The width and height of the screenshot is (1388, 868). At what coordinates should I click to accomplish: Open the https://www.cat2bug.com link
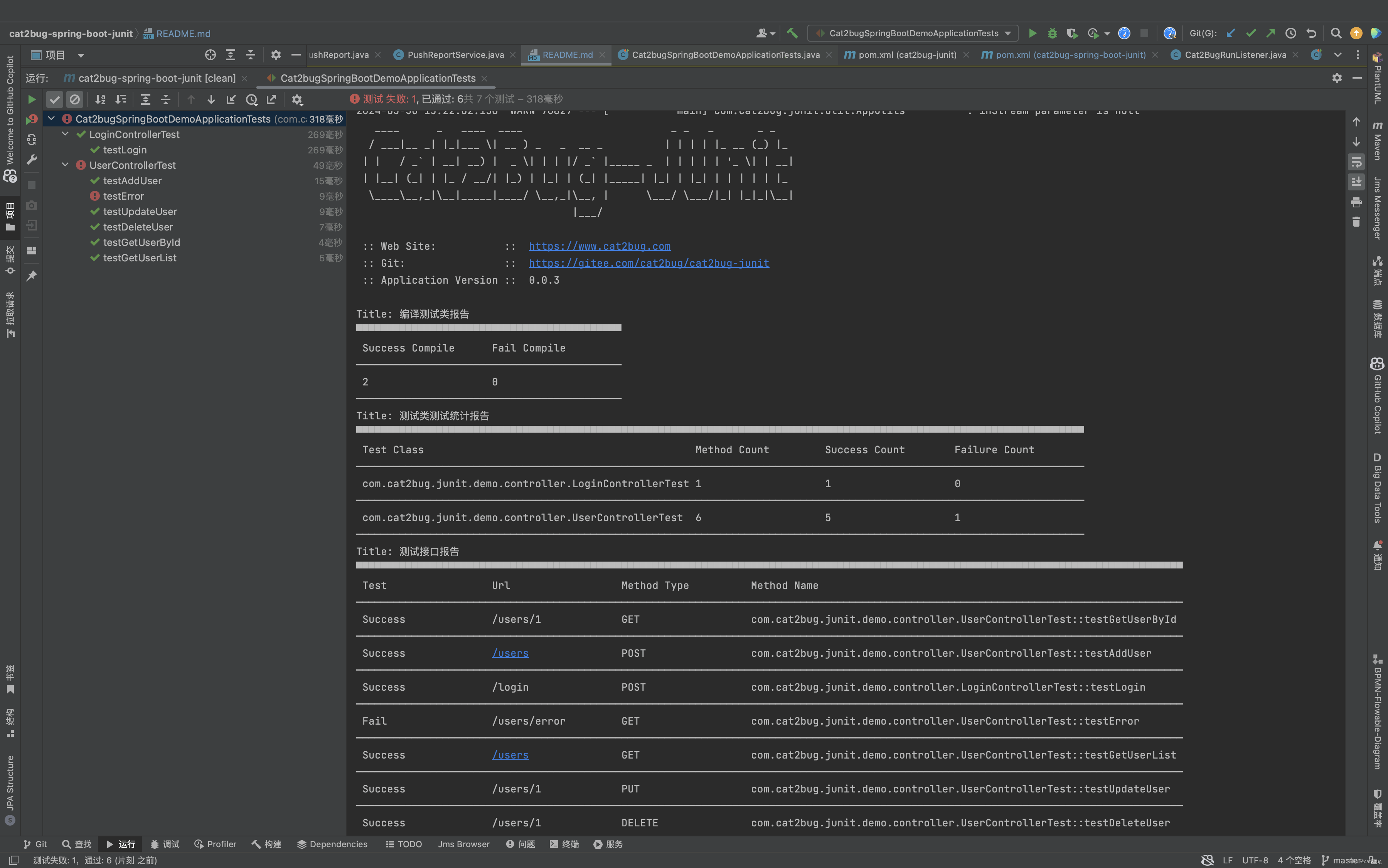(599, 246)
